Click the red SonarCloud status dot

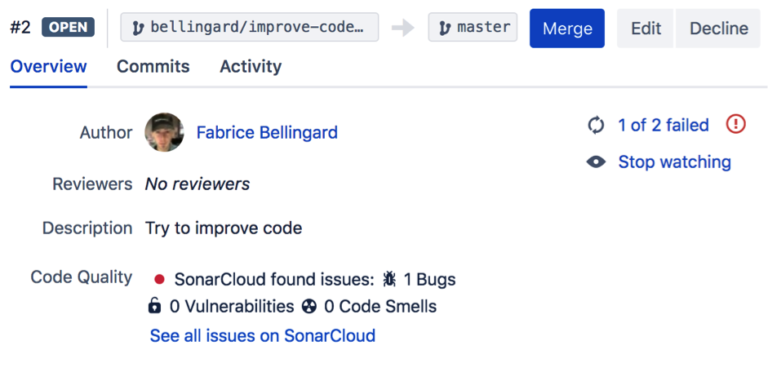click(x=159, y=279)
